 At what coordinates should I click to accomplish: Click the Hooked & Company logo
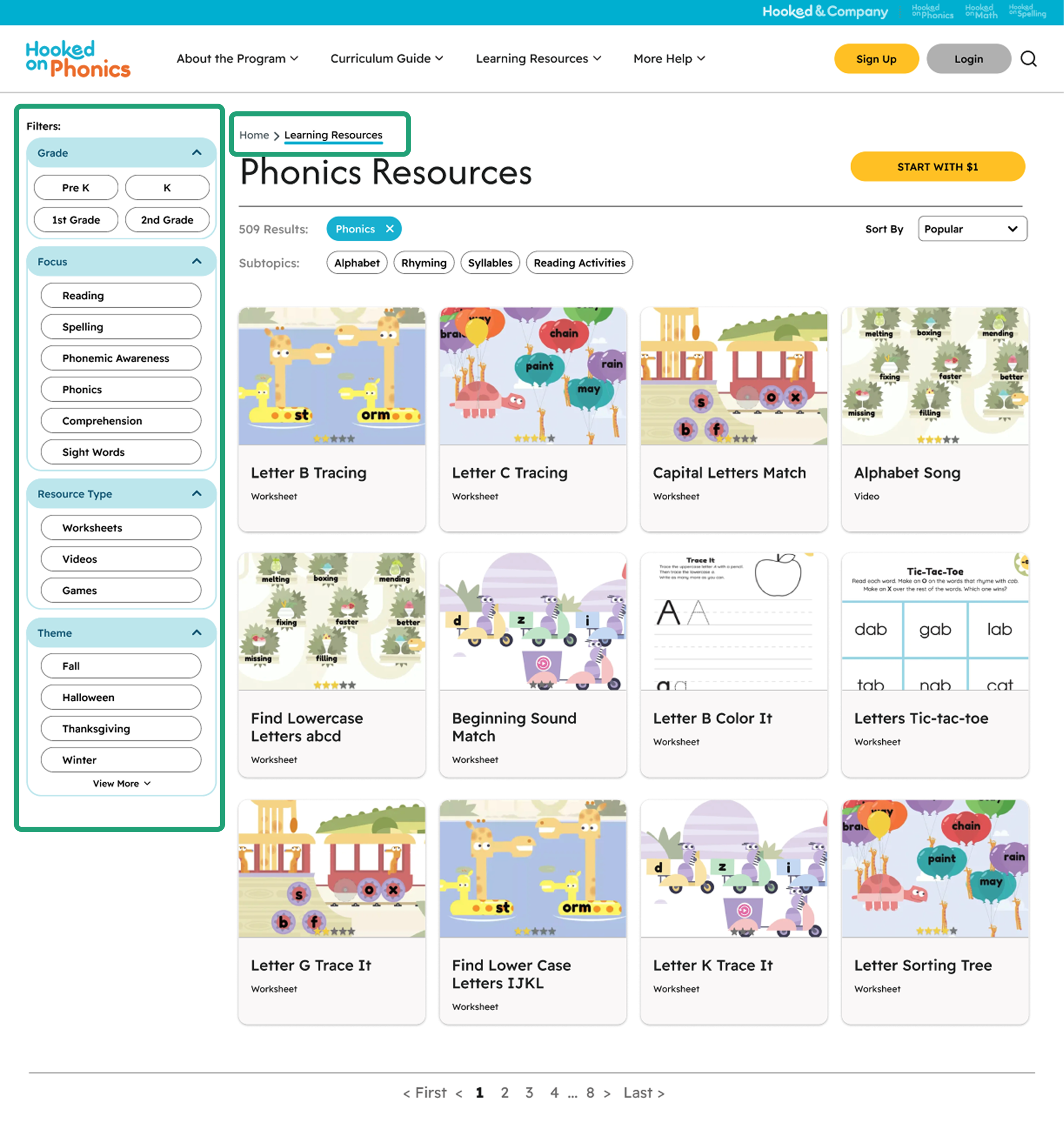824,12
